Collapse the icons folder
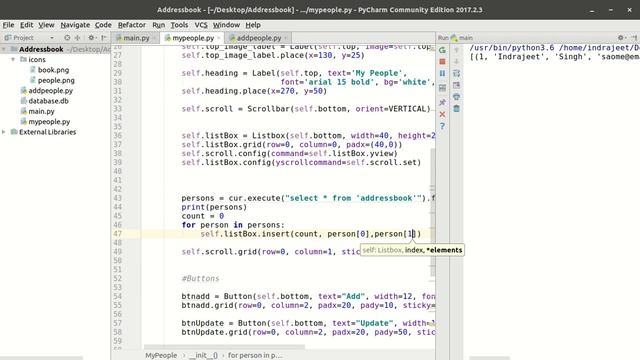 pyautogui.click(x=13, y=60)
